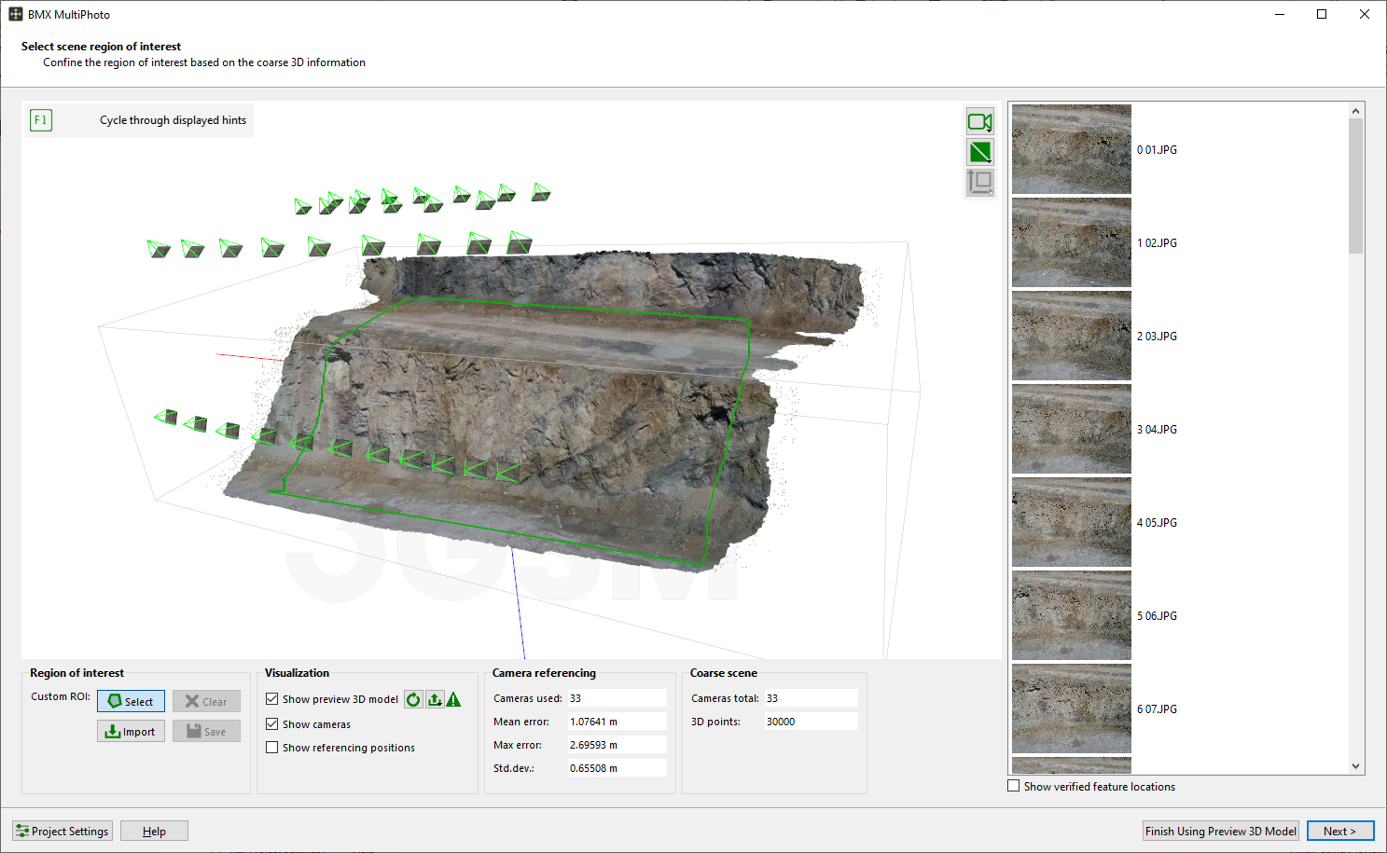The width and height of the screenshot is (1387, 853).
Task: Finish Using Preview 3D Model
Action: [x=1221, y=831]
